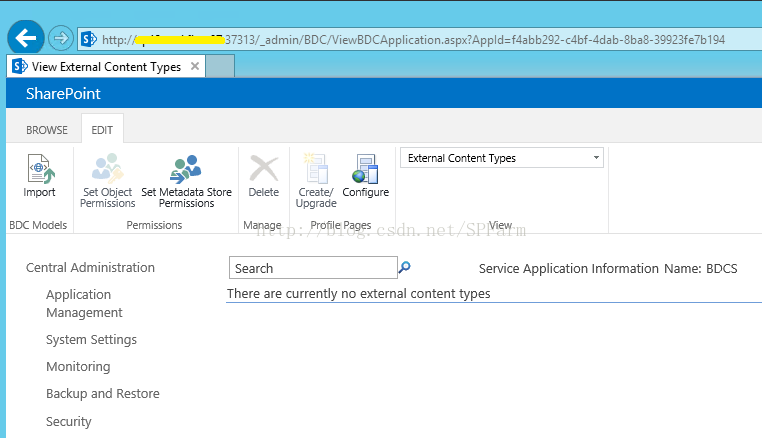Click 'There are currently no external content types'
The height and width of the screenshot is (438, 762).
click(x=359, y=294)
